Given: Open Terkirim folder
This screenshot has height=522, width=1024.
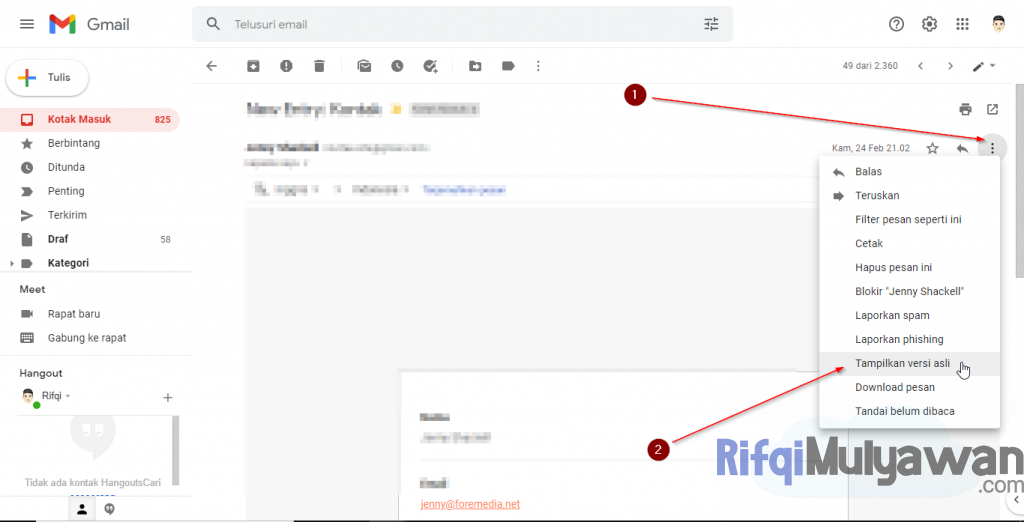Looking at the screenshot, I should [x=89, y=215].
